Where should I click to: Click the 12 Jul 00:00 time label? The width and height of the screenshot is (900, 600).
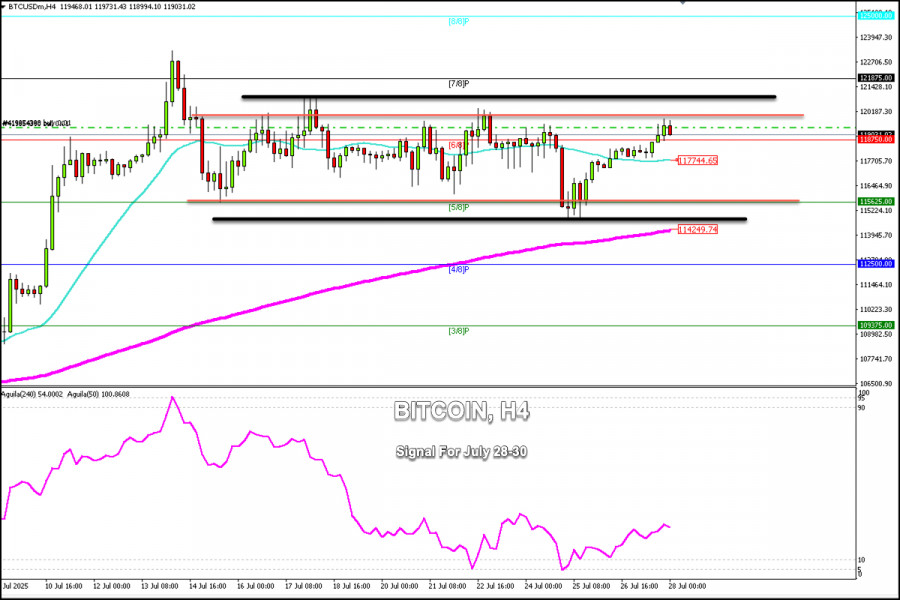(111, 586)
